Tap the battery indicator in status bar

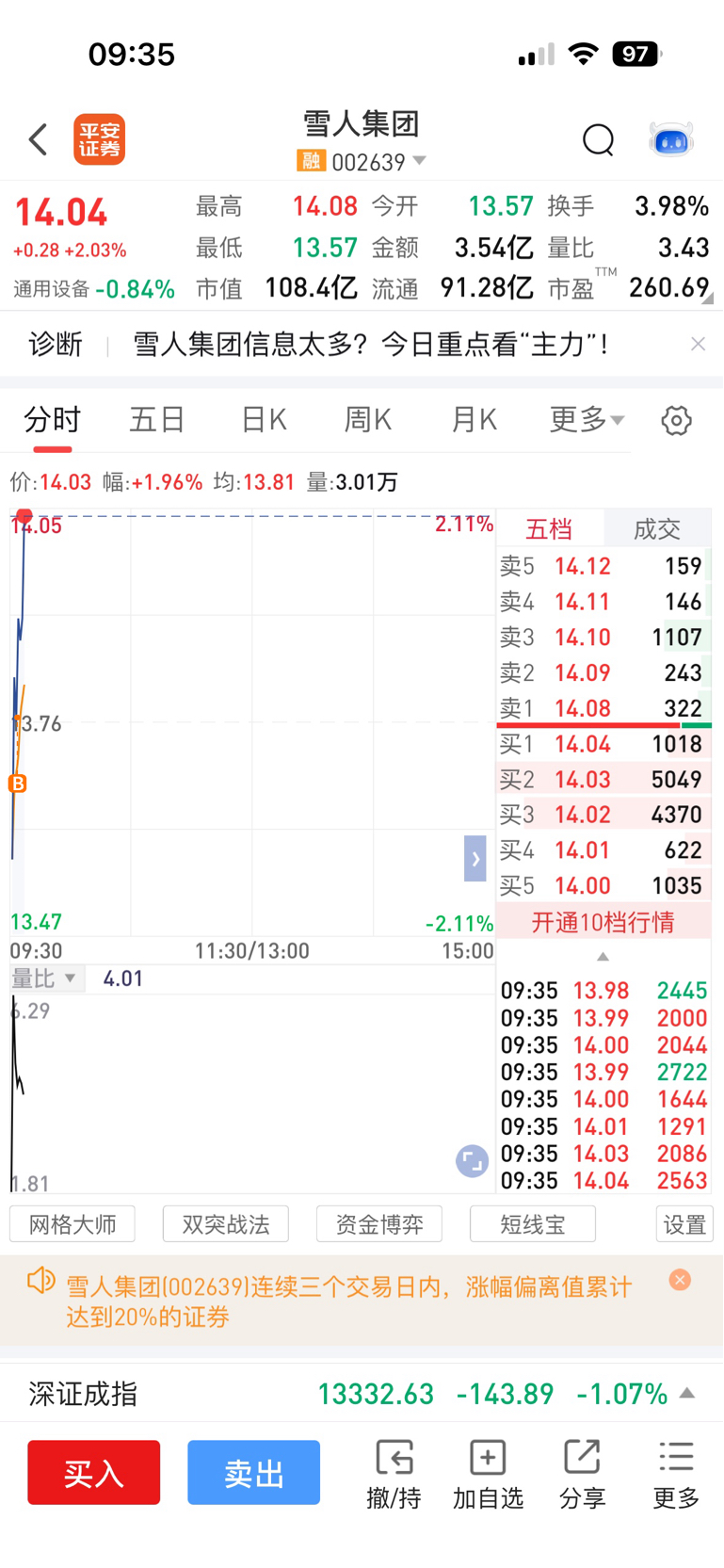637,54
